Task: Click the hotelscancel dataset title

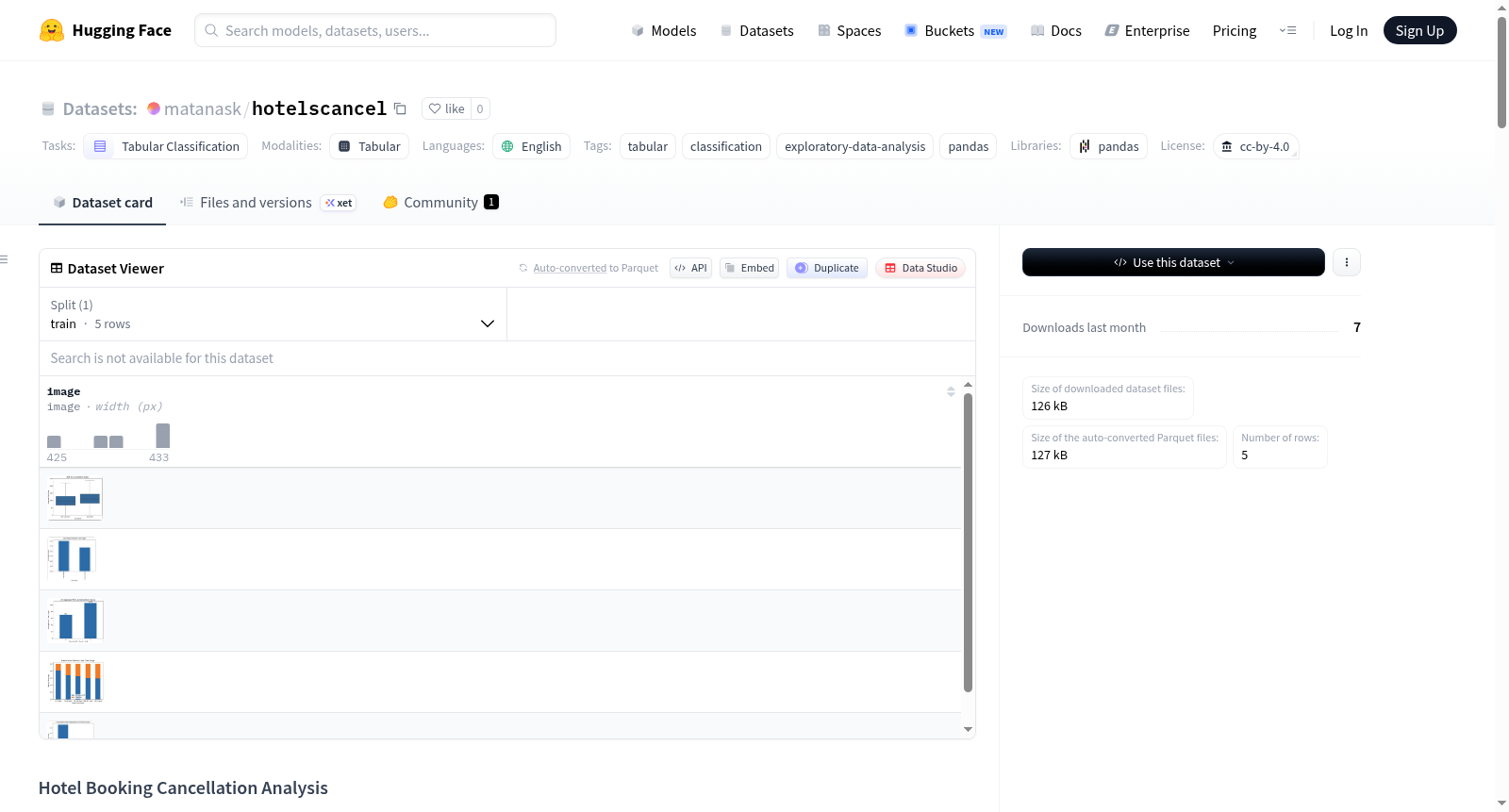Action: (x=319, y=108)
